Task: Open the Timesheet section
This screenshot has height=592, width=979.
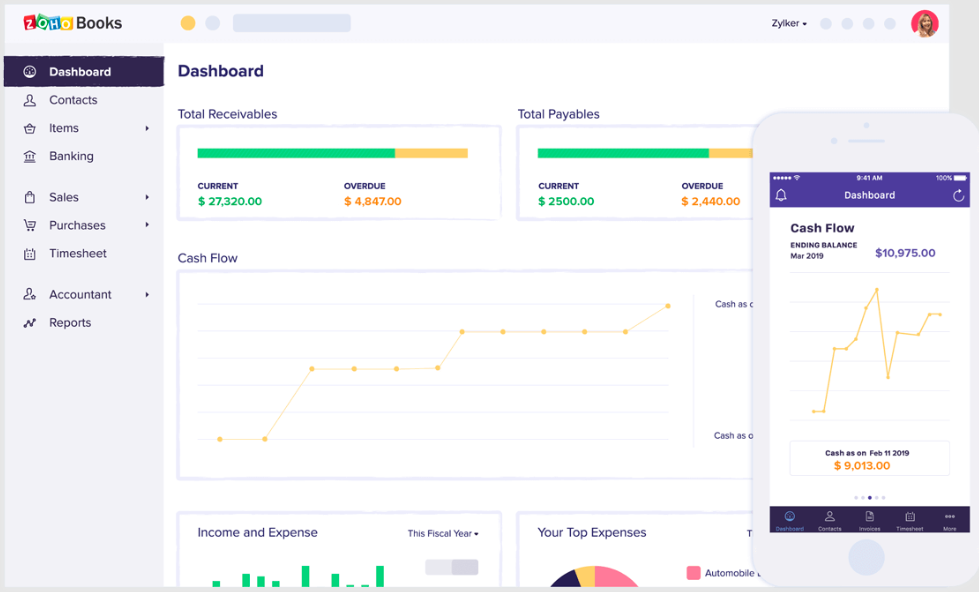Action: [78, 254]
